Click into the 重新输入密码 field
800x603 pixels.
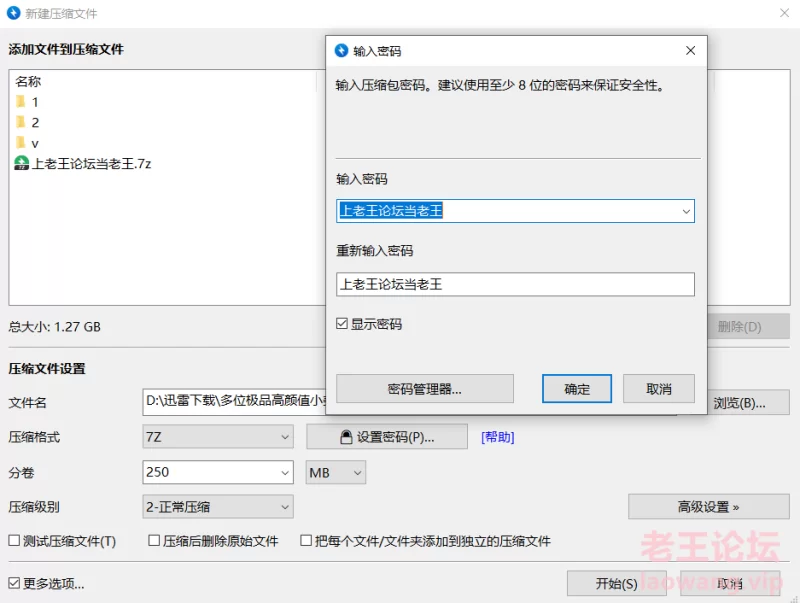click(x=515, y=284)
